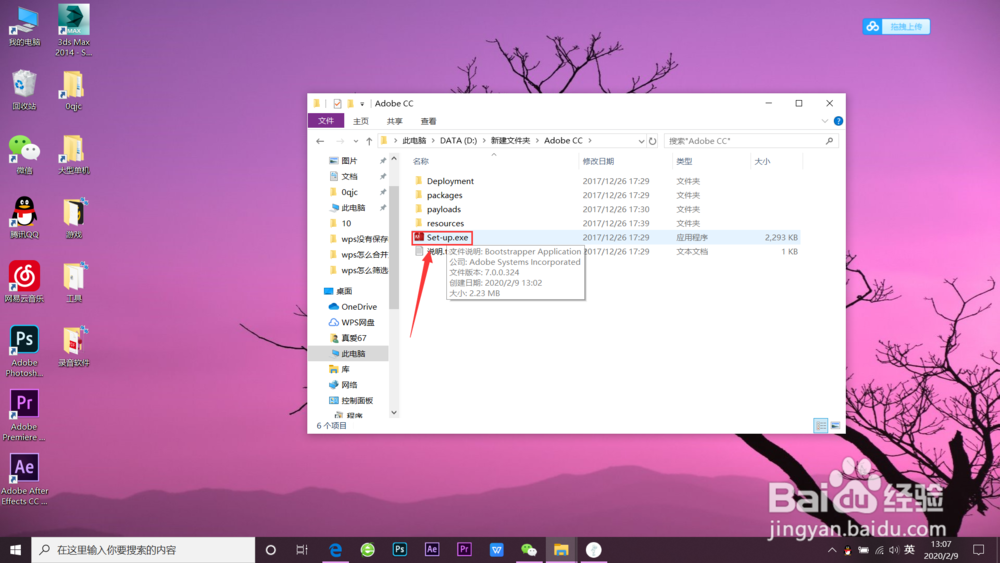Screen dimensions: 1000x563
Task: Expand the ribbon with the chevron
Action: pos(825,121)
